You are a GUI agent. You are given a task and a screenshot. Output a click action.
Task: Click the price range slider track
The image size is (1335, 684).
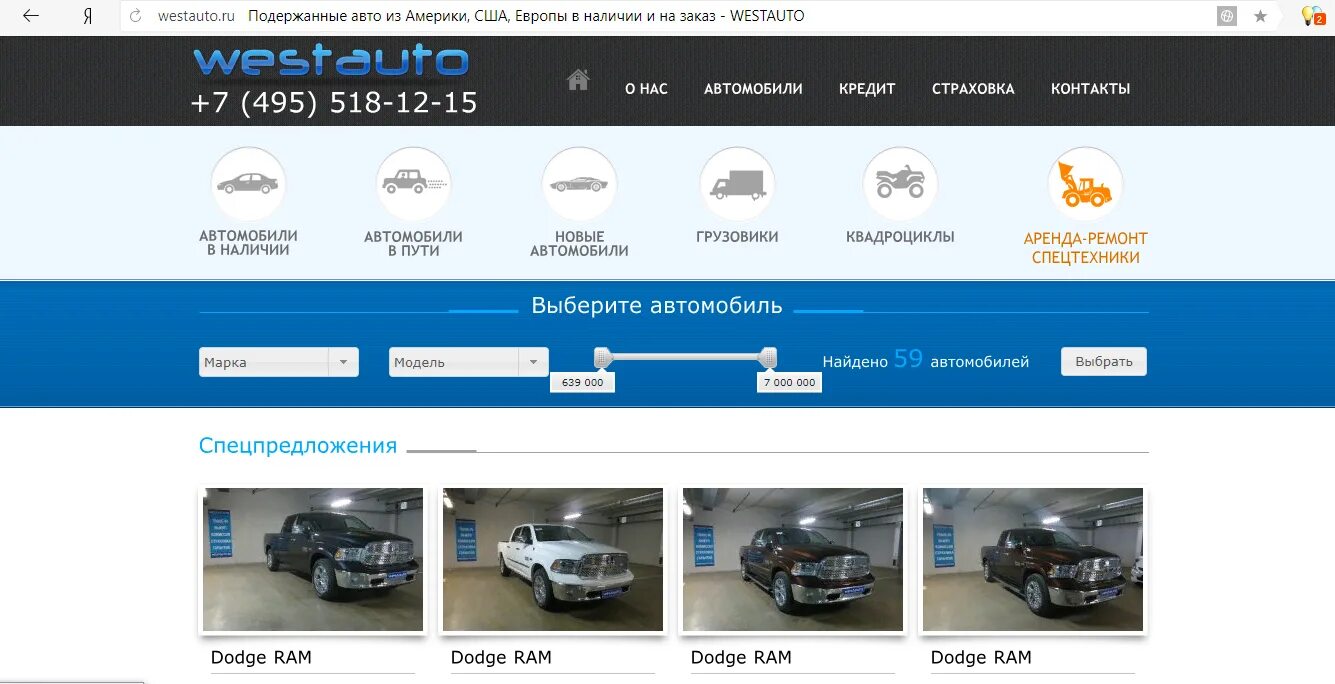point(685,356)
